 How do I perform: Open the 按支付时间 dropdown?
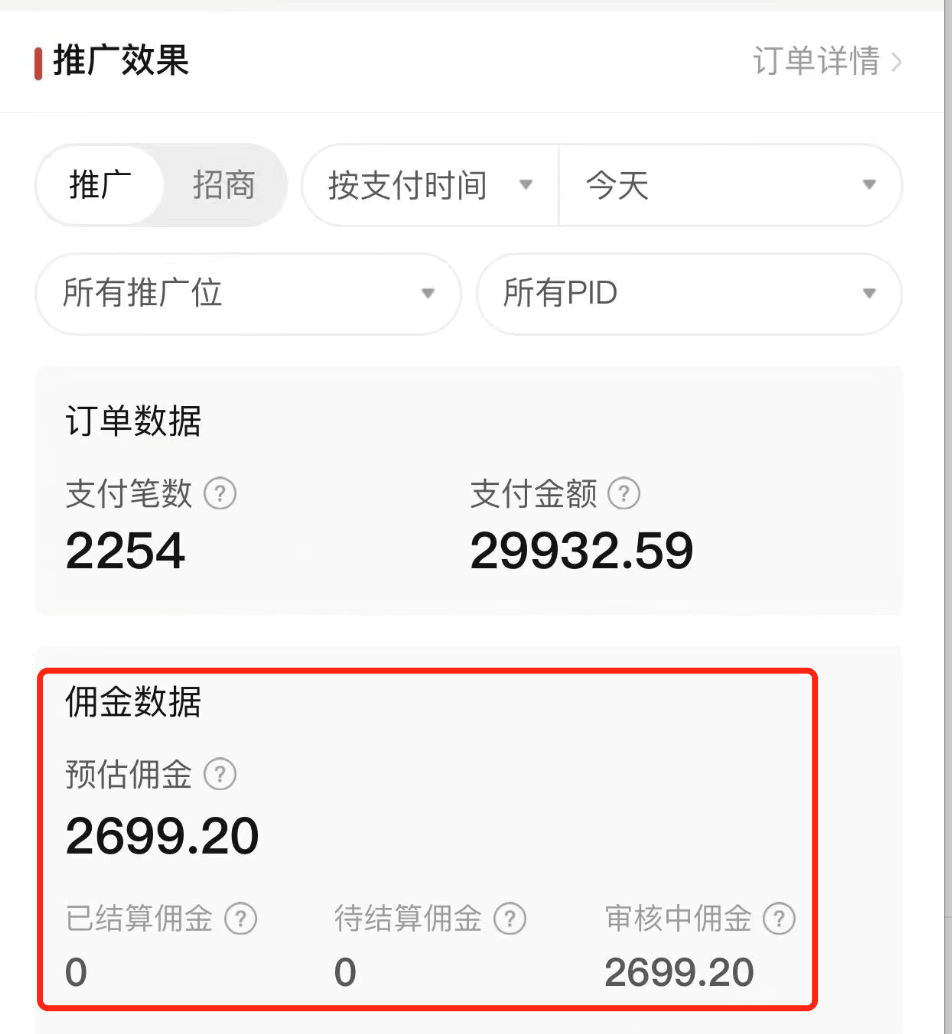[x=430, y=186]
